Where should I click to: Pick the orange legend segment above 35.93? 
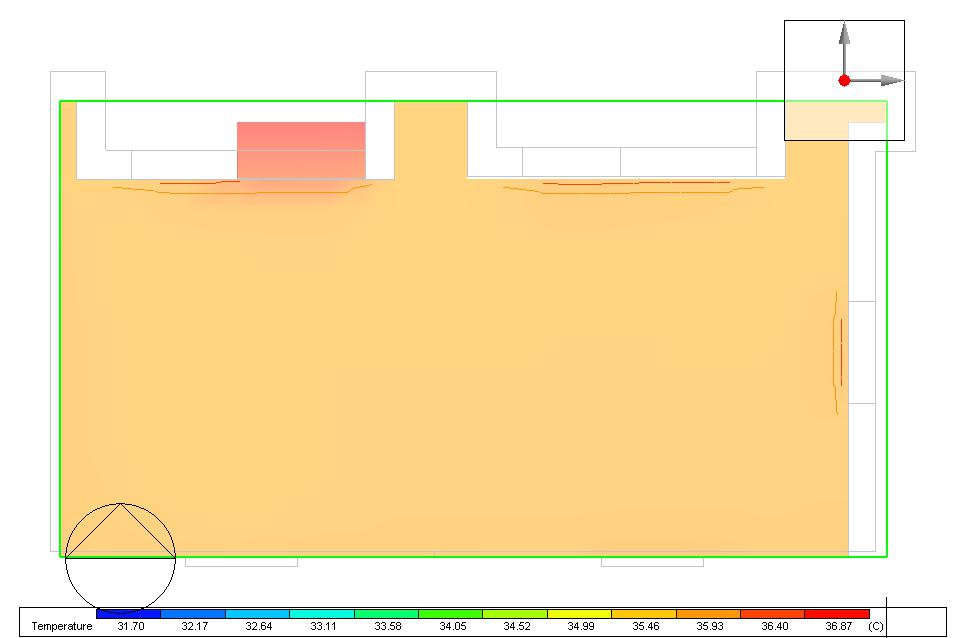point(708,614)
